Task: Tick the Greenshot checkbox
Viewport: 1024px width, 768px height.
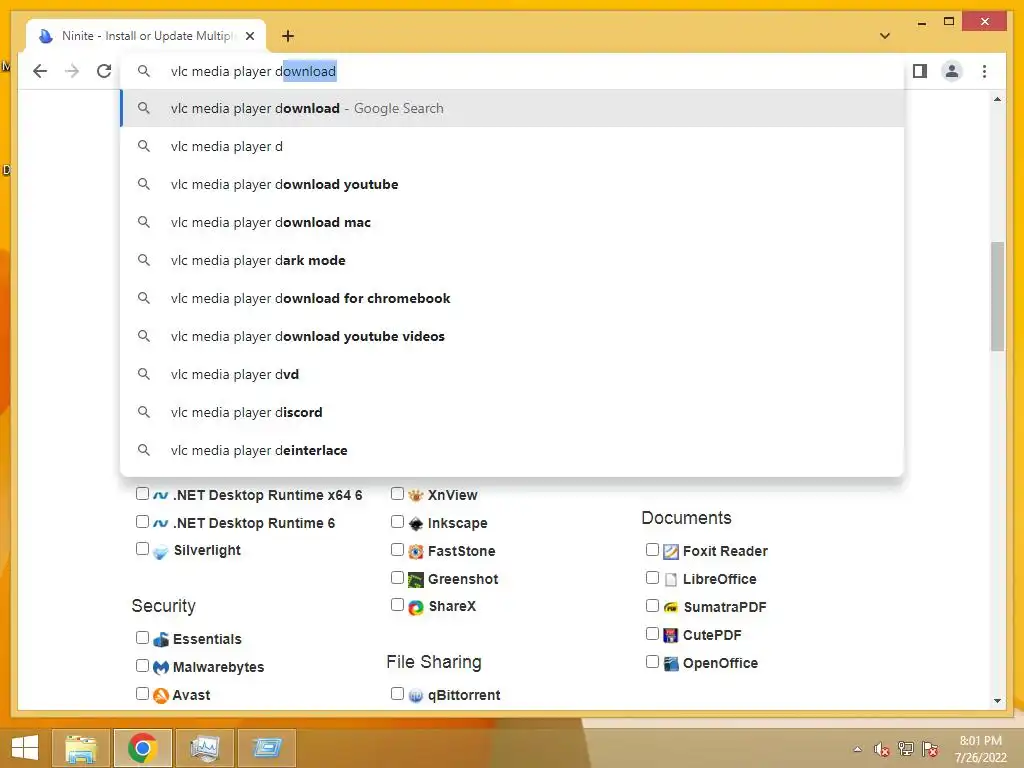Action: click(397, 578)
